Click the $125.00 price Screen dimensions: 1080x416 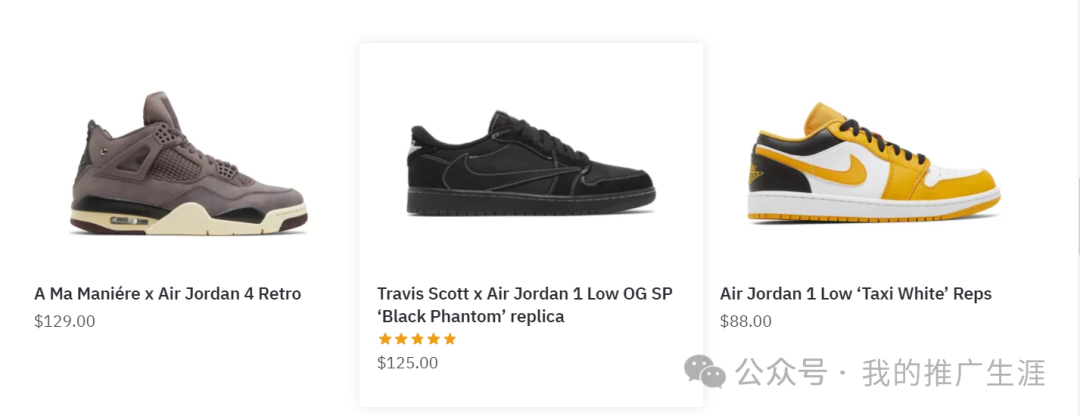(407, 363)
